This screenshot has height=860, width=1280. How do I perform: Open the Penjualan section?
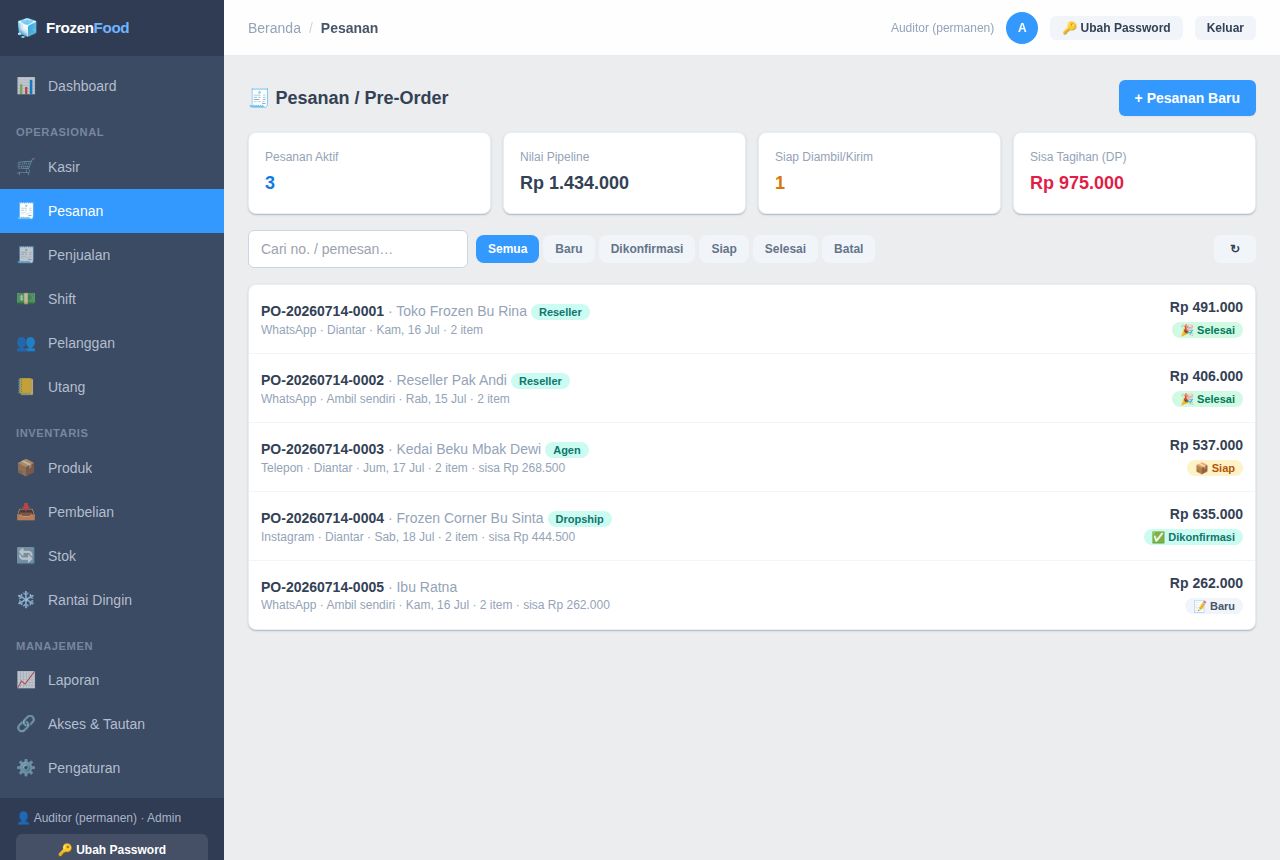click(112, 255)
